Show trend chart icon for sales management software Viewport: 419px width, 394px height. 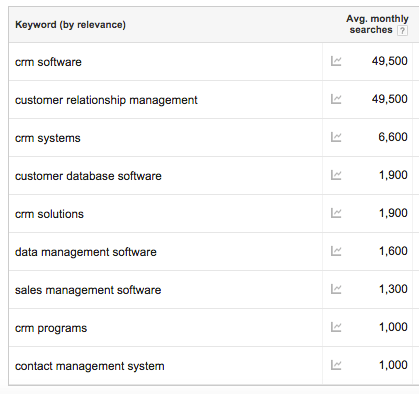336,289
